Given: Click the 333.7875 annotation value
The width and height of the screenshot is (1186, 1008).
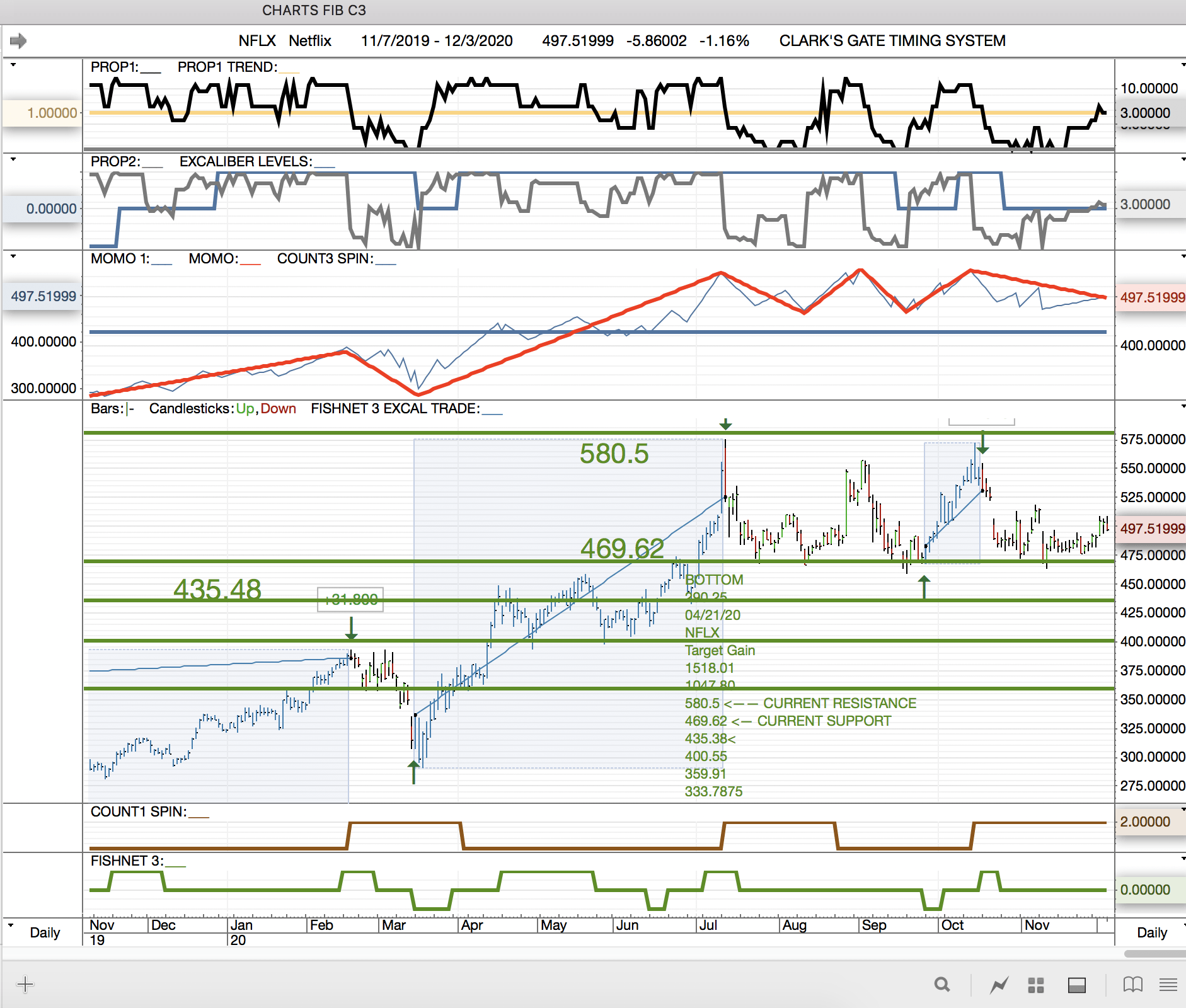Looking at the screenshot, I should pos(713,792).
